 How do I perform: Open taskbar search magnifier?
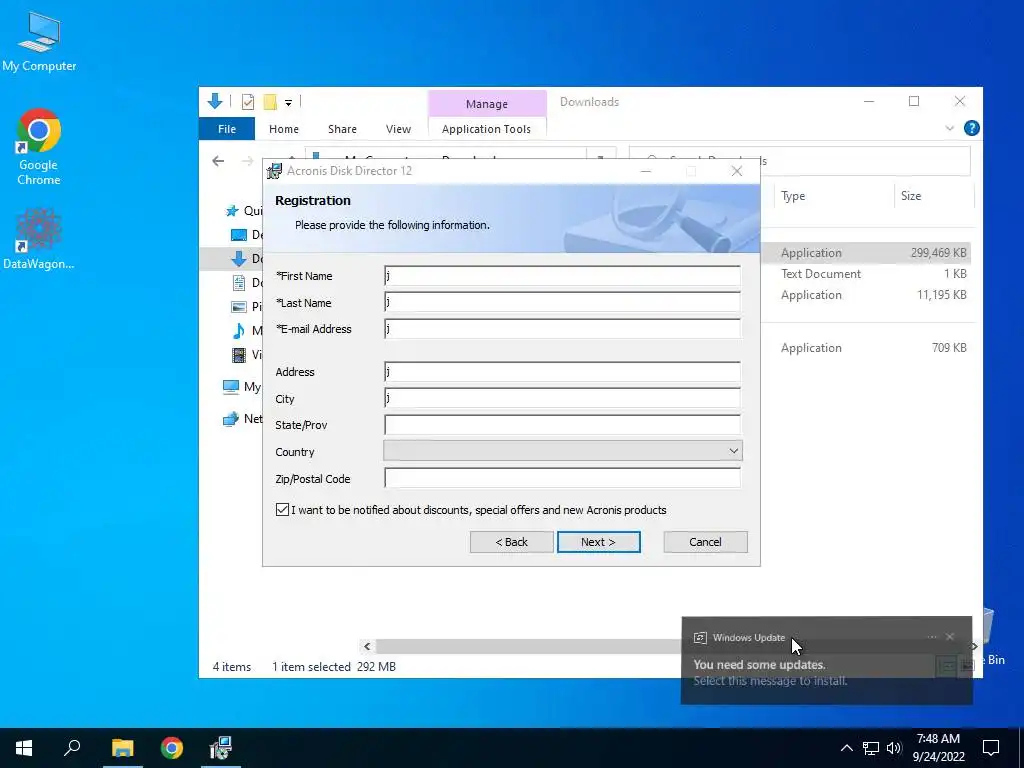72,748
